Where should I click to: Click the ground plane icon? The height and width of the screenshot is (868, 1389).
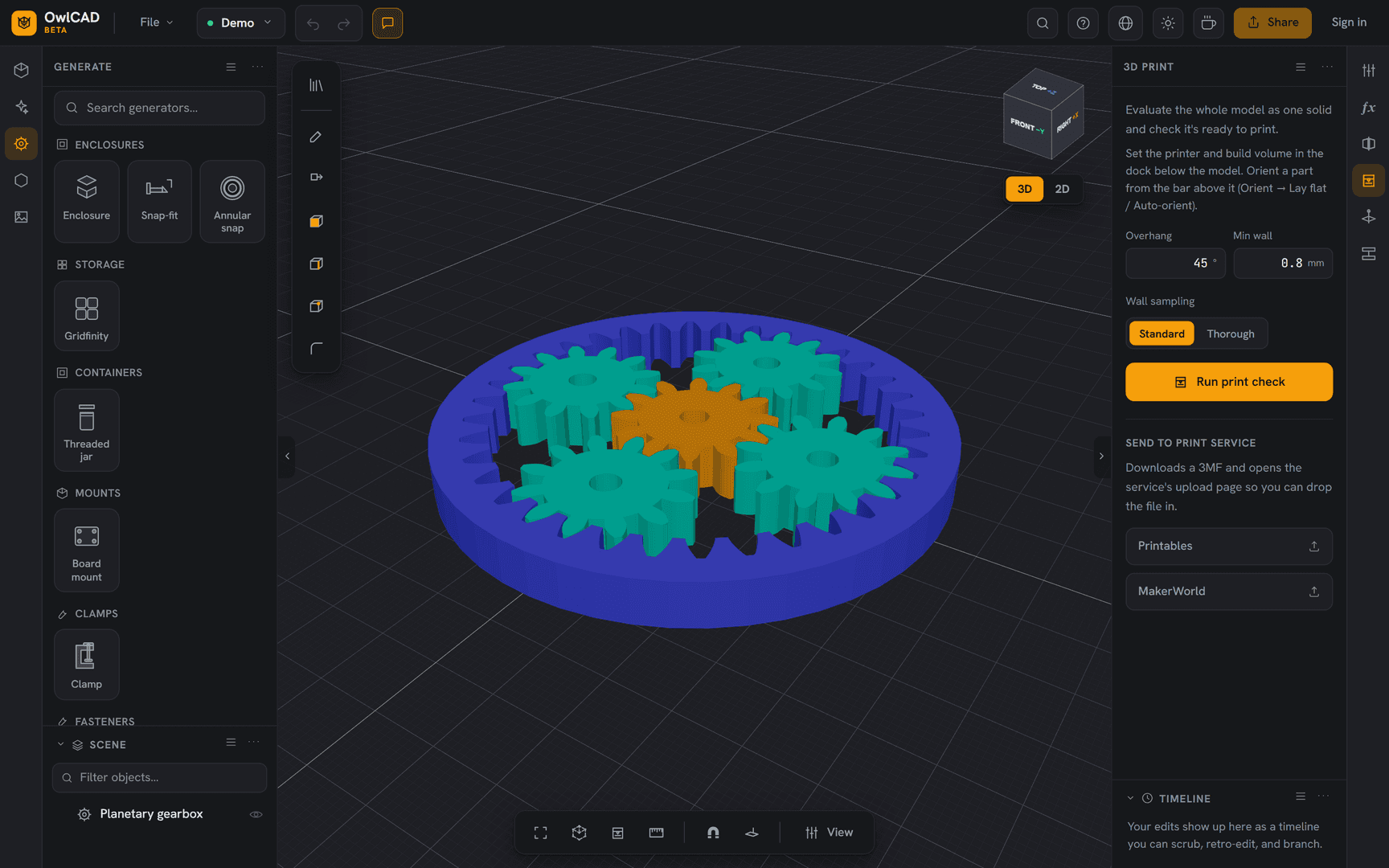(752, 833)
